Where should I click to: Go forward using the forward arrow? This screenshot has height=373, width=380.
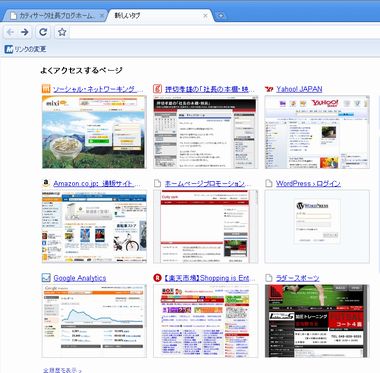[24, 32]
